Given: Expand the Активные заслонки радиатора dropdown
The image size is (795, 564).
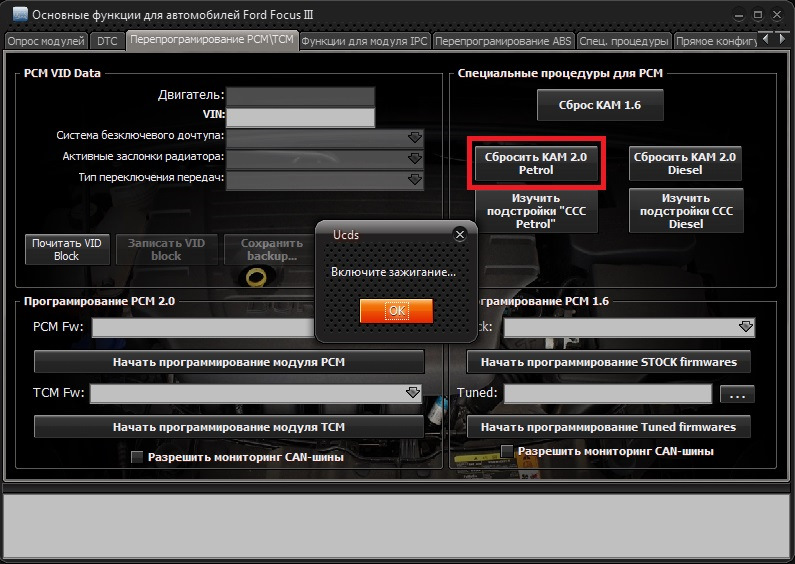Looking at the screenshot, I should (415, 158).
